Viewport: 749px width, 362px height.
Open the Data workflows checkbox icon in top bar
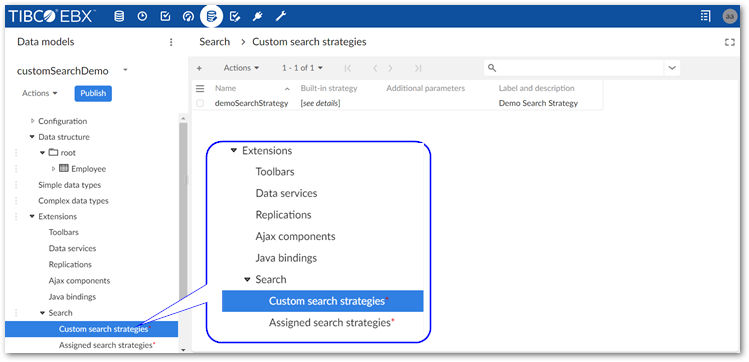(x=165, y=17)
